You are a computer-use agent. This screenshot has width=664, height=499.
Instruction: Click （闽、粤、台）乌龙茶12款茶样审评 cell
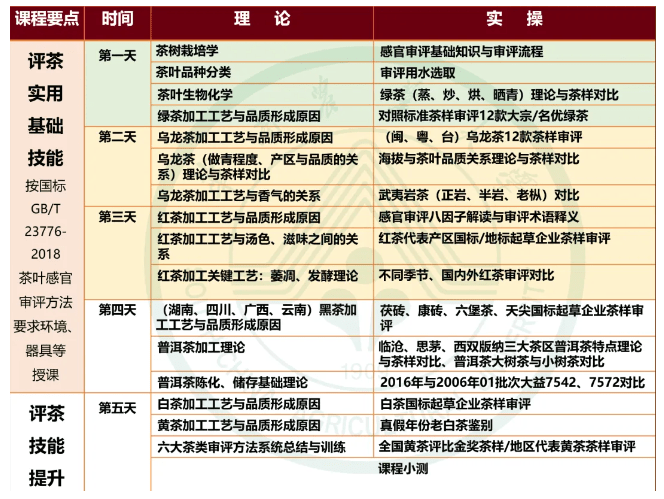pos(514,137)
